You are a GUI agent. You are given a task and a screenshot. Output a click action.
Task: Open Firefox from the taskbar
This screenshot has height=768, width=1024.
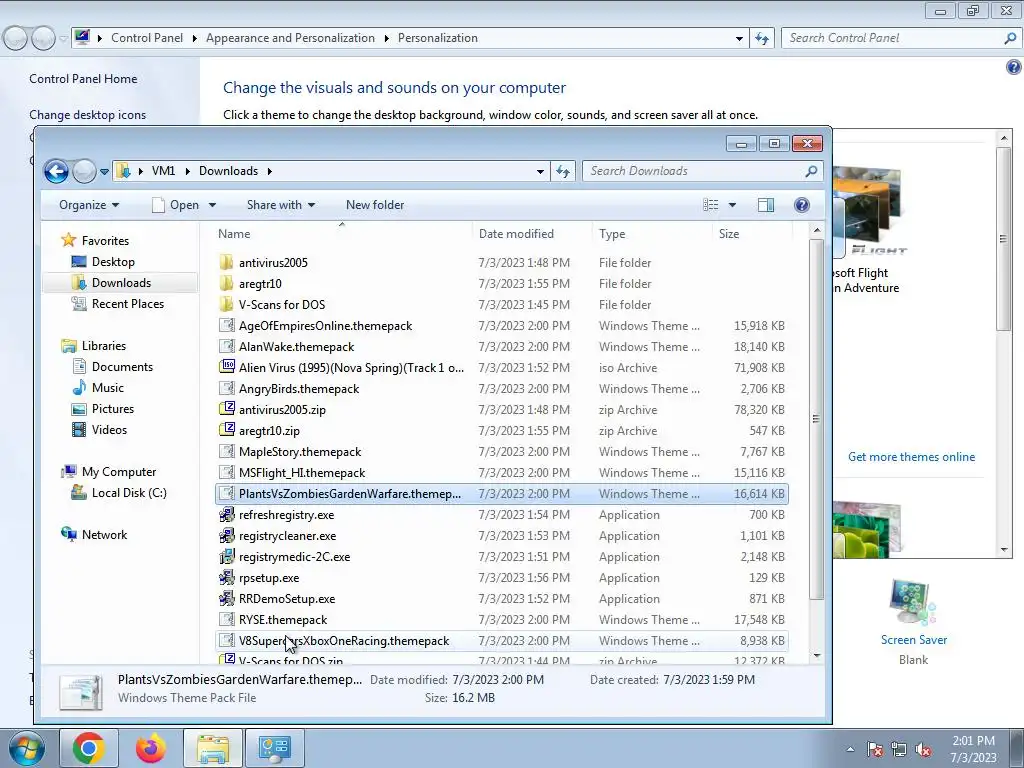(x=151, y=748)
